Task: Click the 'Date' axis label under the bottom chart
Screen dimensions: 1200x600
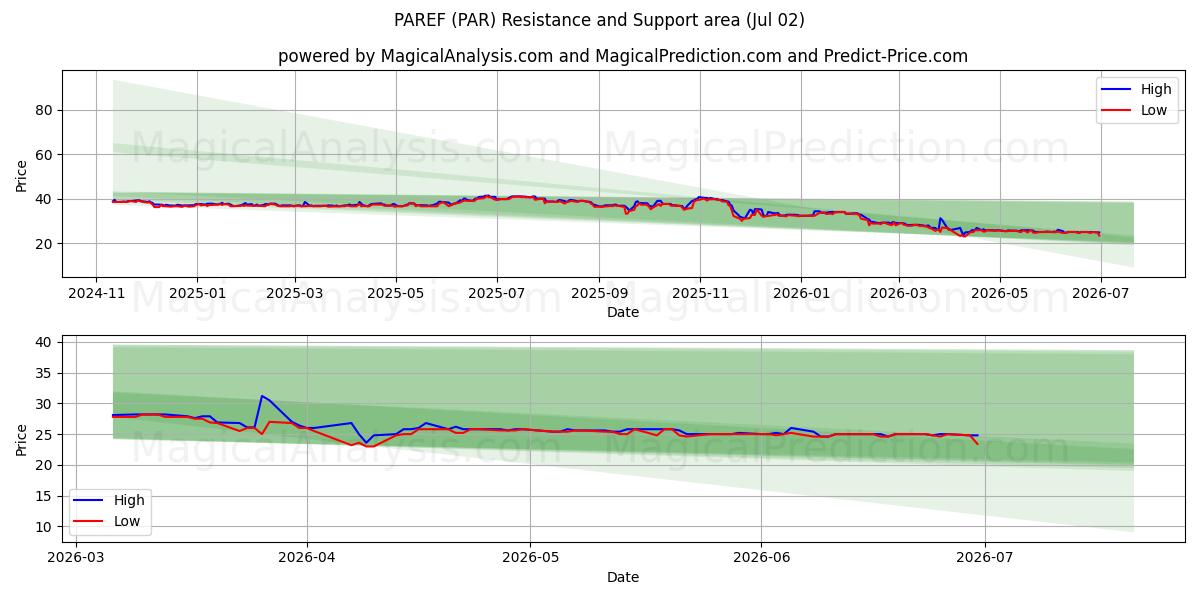Action: [623, 577]
